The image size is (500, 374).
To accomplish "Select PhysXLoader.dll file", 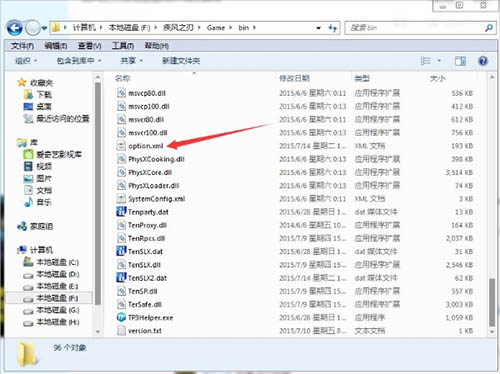I will click(154, 186).
